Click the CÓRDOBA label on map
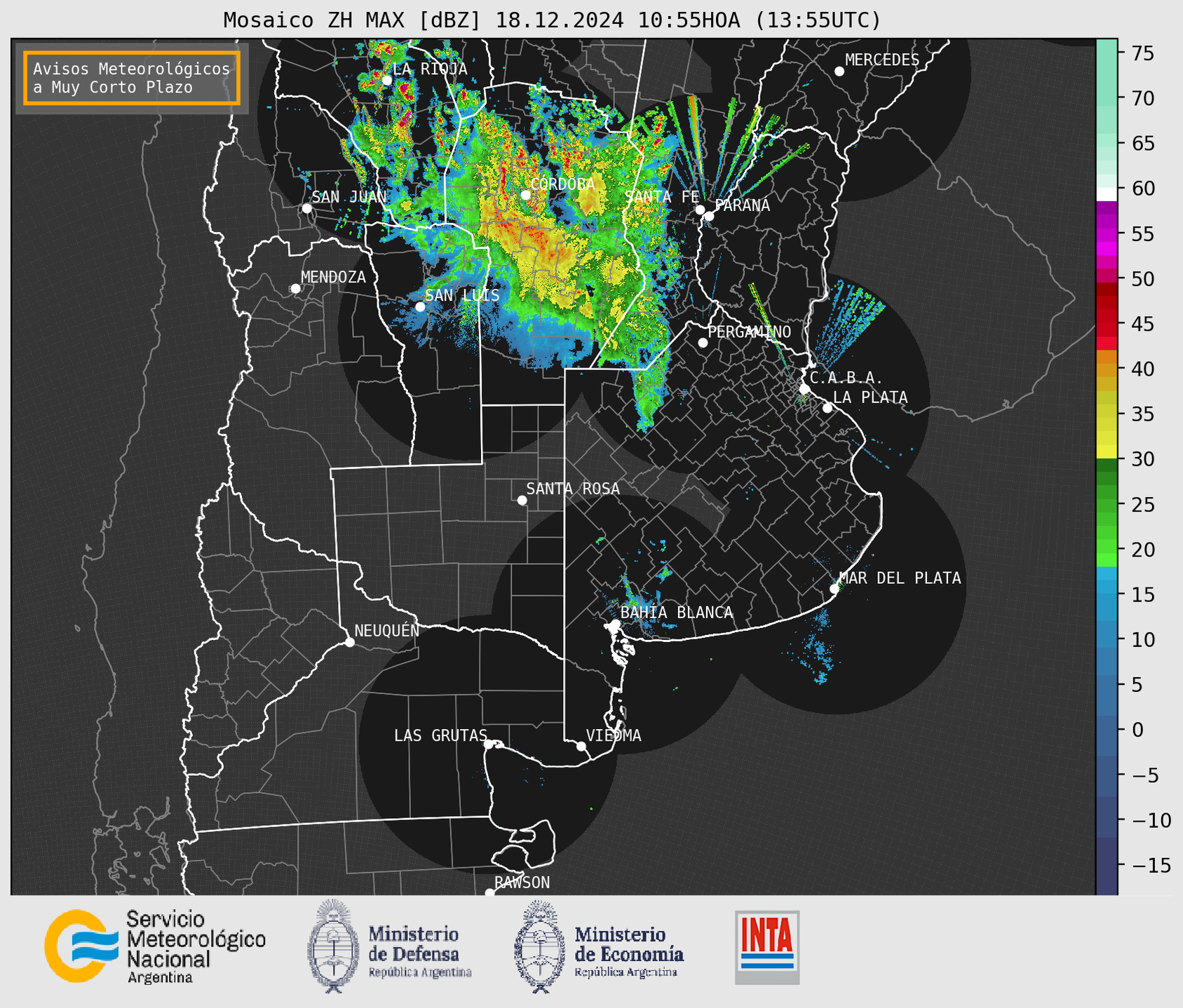Image resolution: width=1183 pixels, height=1008 pixels. tap(562, 184)
